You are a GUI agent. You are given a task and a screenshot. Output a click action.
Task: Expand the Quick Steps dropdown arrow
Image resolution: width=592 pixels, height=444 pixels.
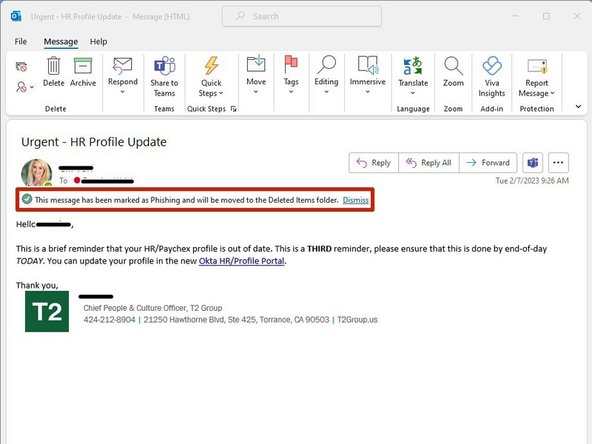[221, 93]
